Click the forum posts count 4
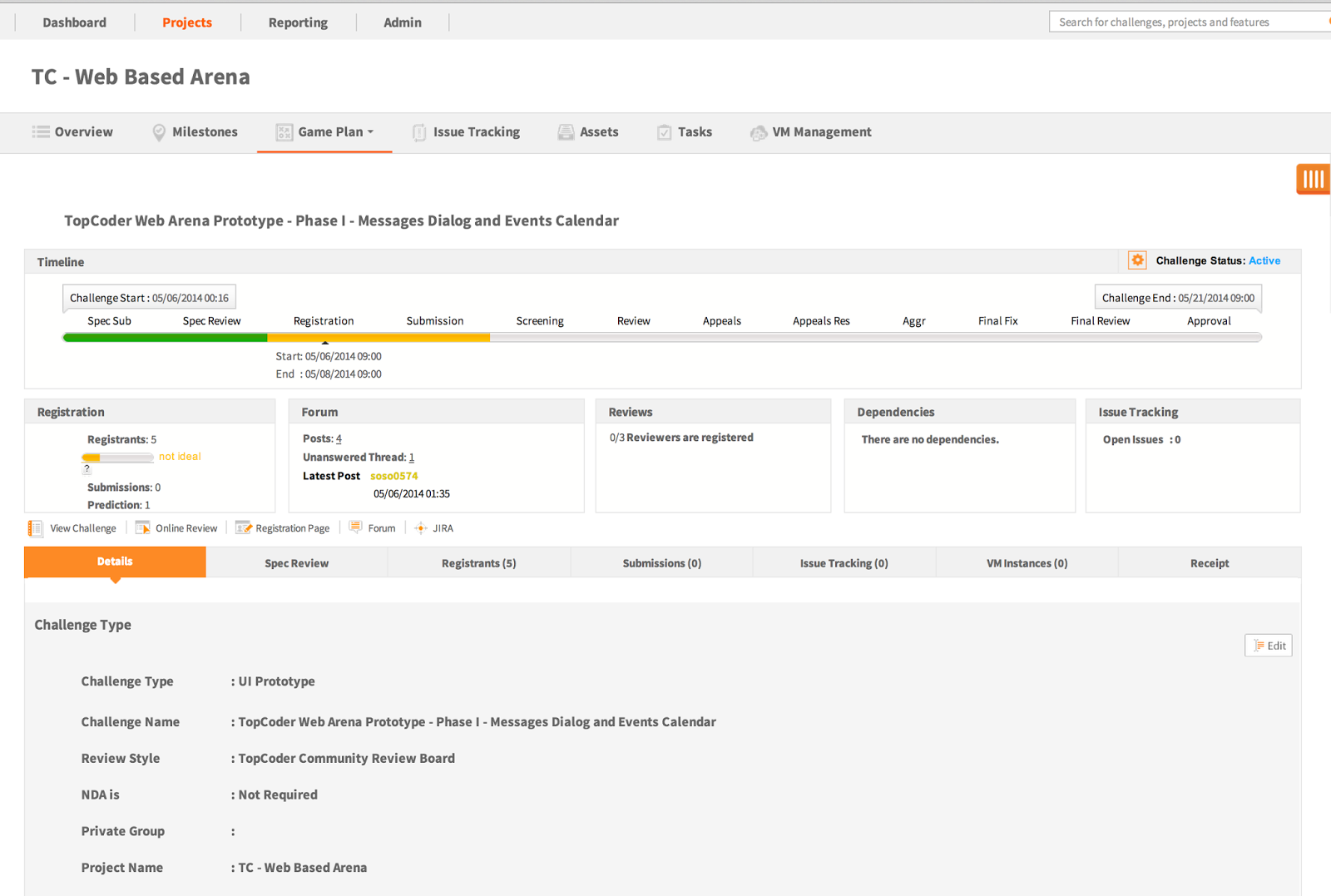 (339, 438)
